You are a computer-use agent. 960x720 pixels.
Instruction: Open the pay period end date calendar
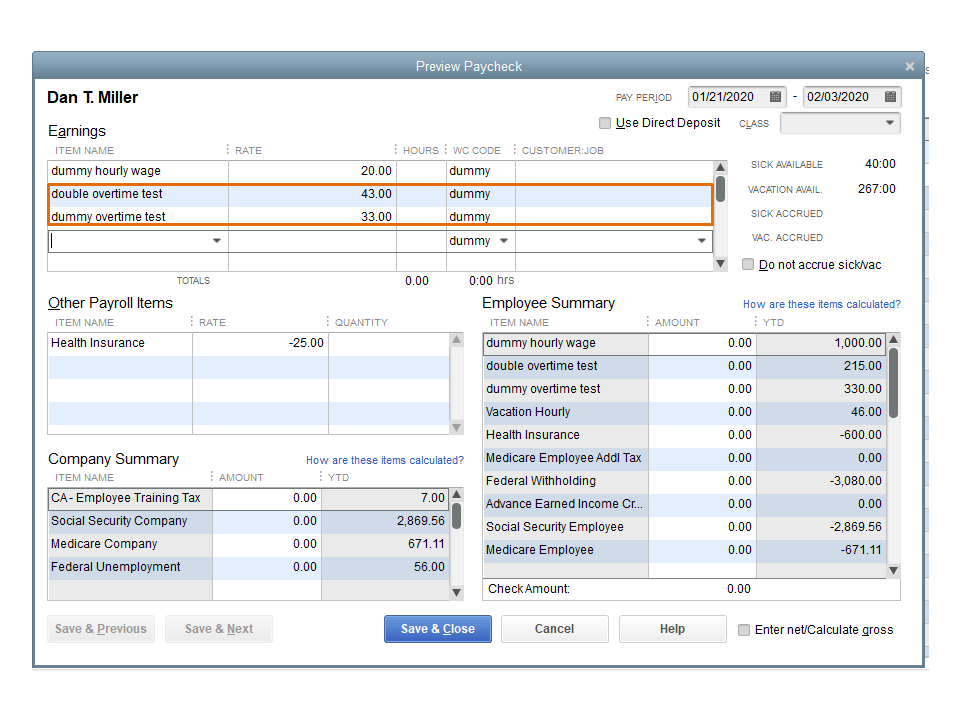coord(890,97)
